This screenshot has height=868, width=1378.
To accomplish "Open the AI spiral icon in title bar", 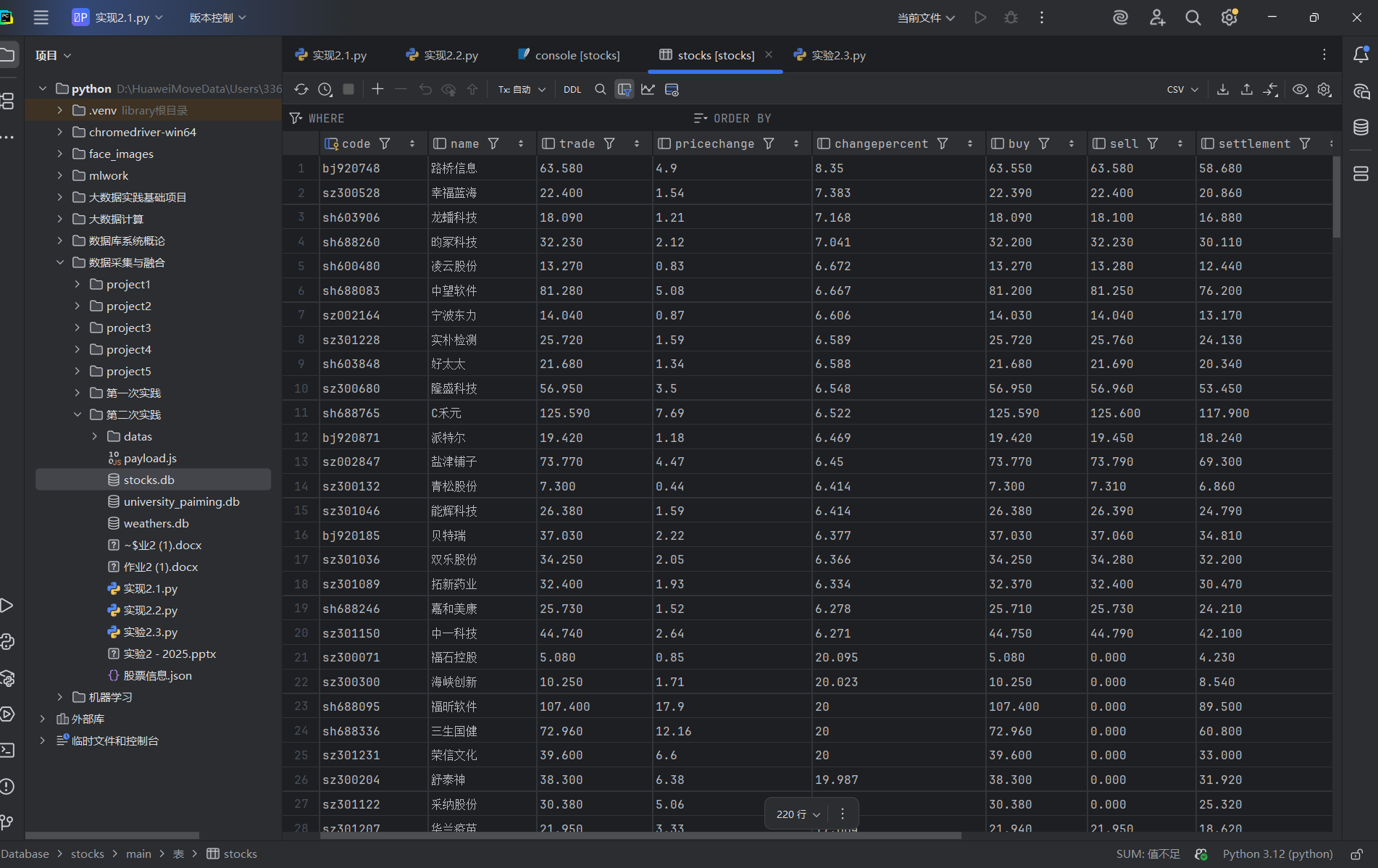I will [1121, 17].
